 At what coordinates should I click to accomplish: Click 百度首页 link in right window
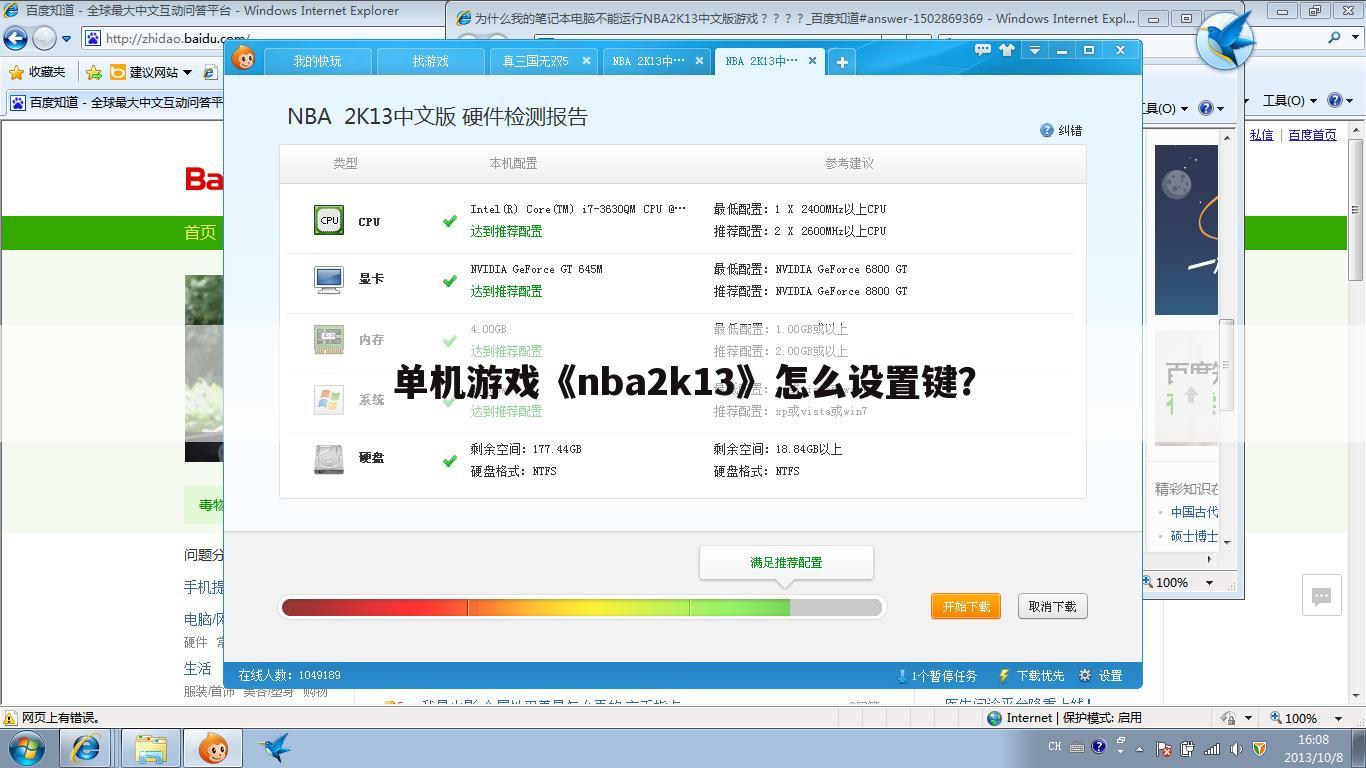click(1312, 134)
